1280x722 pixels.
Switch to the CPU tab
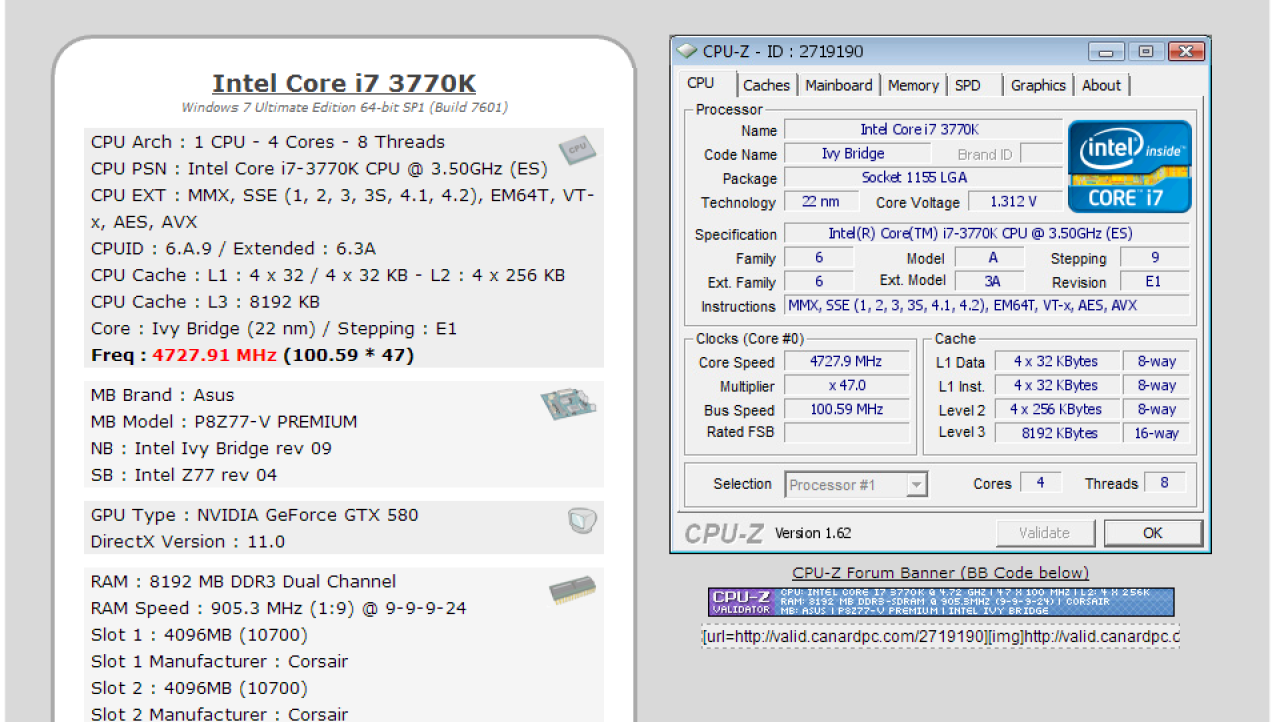pyautogui.click(x=702, y=84)
